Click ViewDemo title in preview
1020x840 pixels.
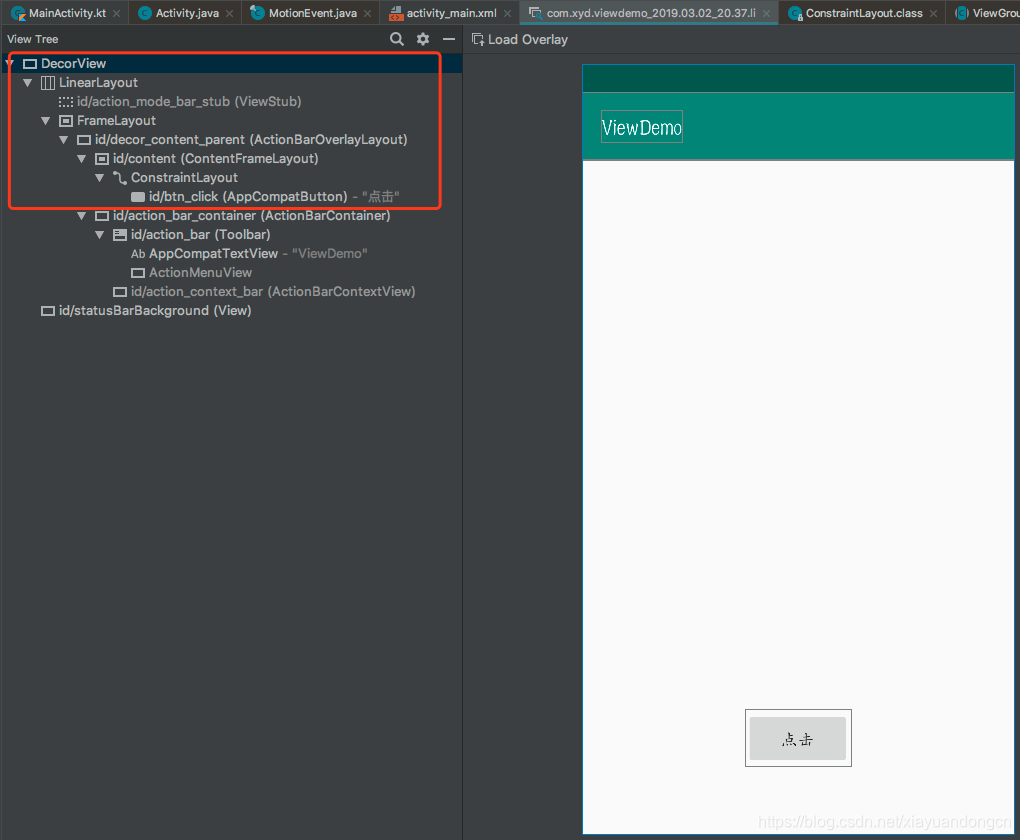pos(641,128)
